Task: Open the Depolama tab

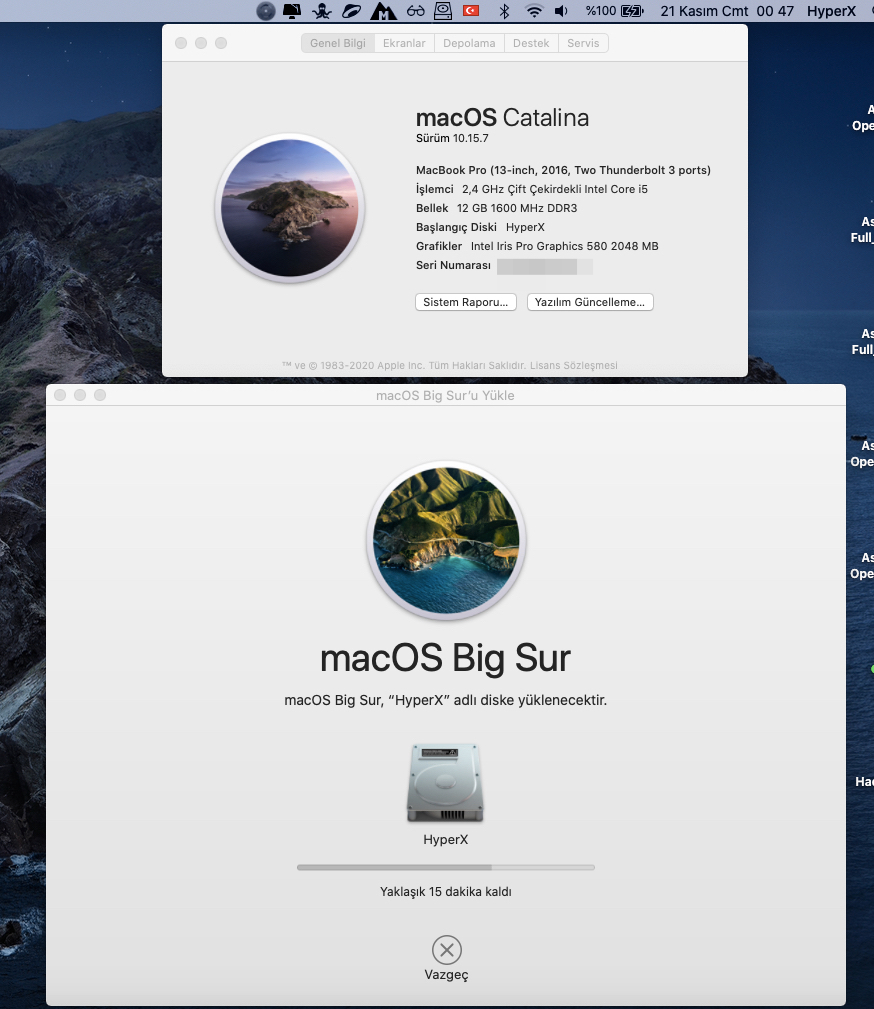Action: tap(469, 43)
